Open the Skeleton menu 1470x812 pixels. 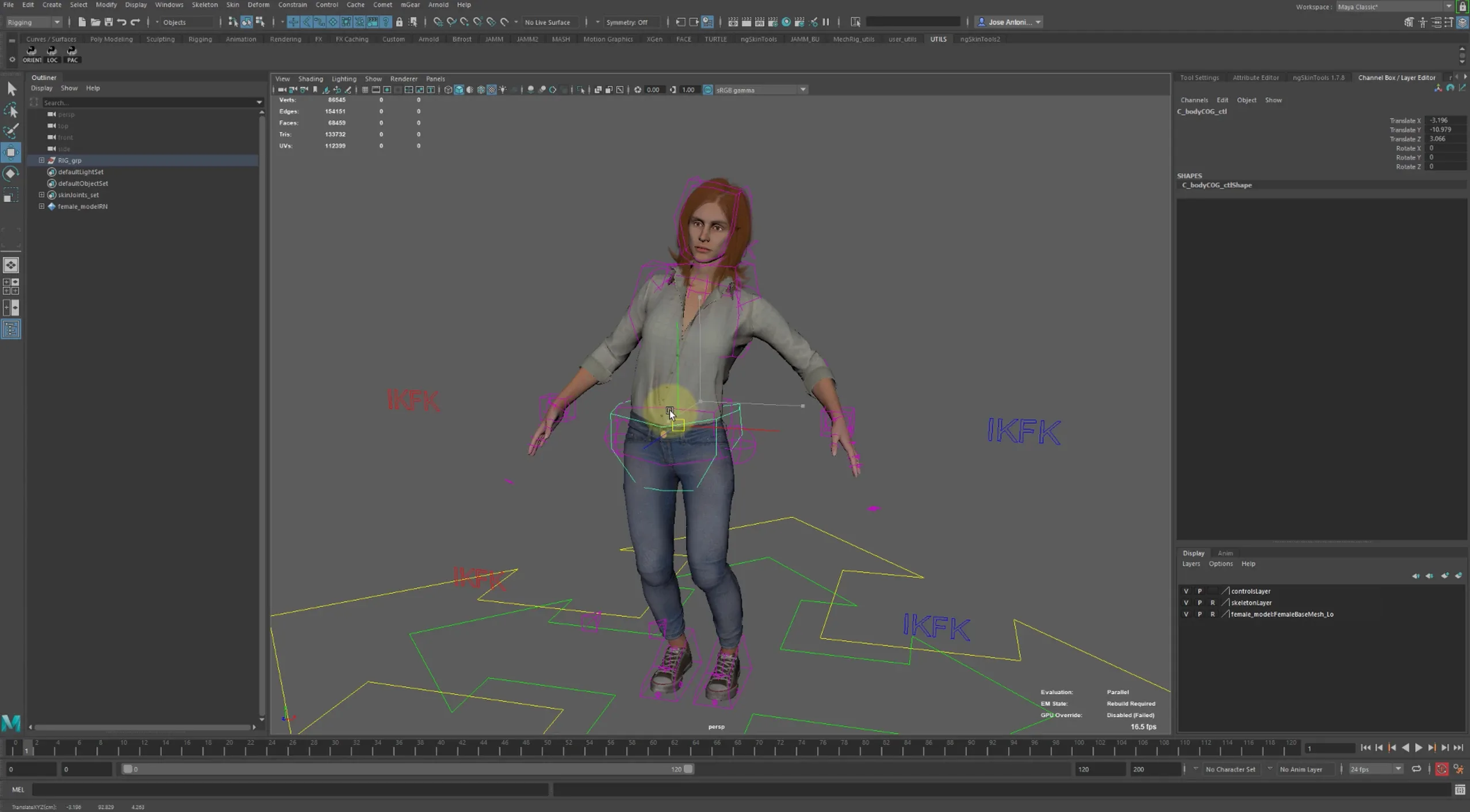click(205, 5)
